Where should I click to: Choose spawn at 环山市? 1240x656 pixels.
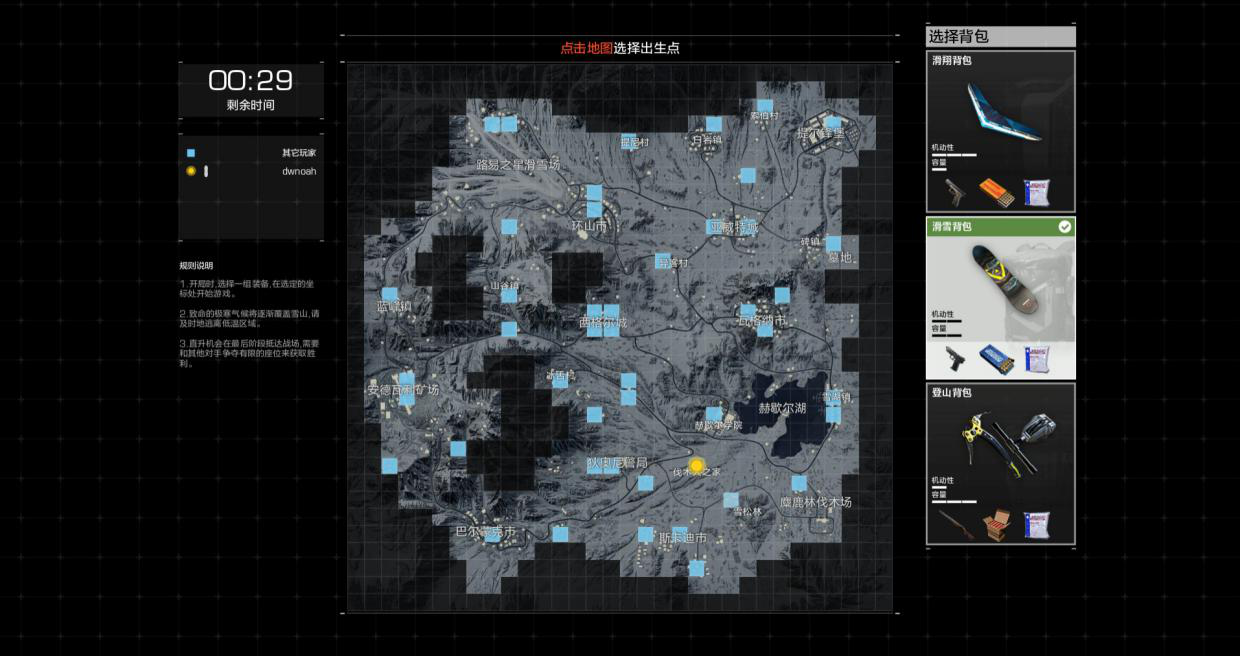pos(589,226)
